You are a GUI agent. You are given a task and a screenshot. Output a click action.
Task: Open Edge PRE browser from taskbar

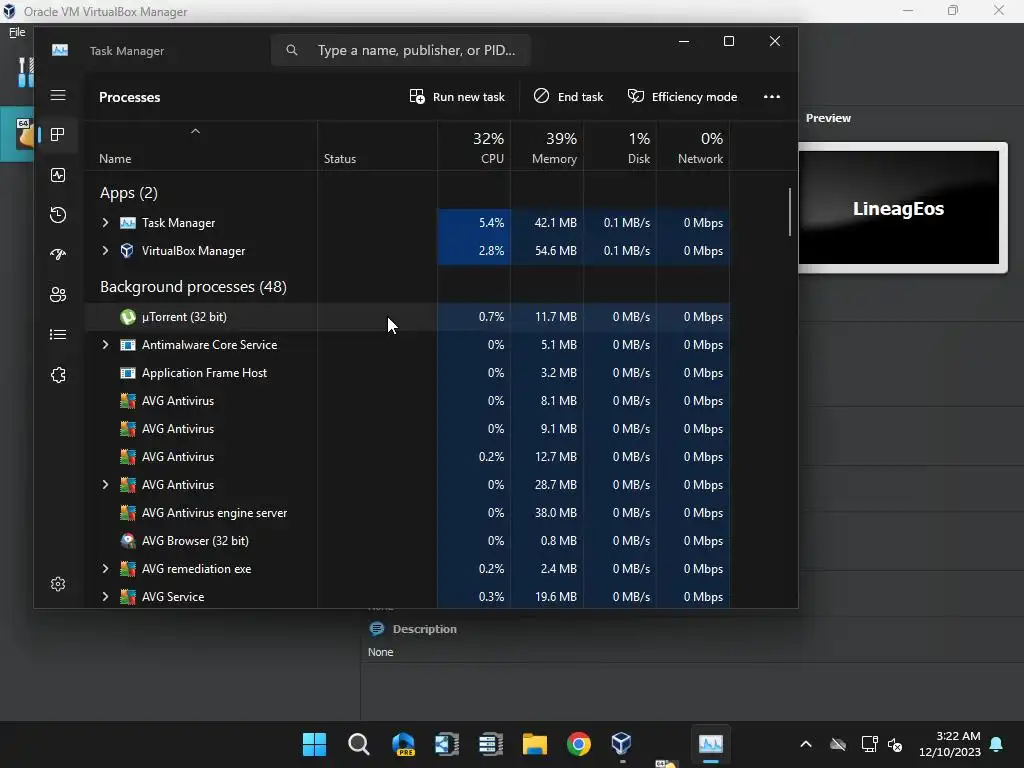pos(403,744)
